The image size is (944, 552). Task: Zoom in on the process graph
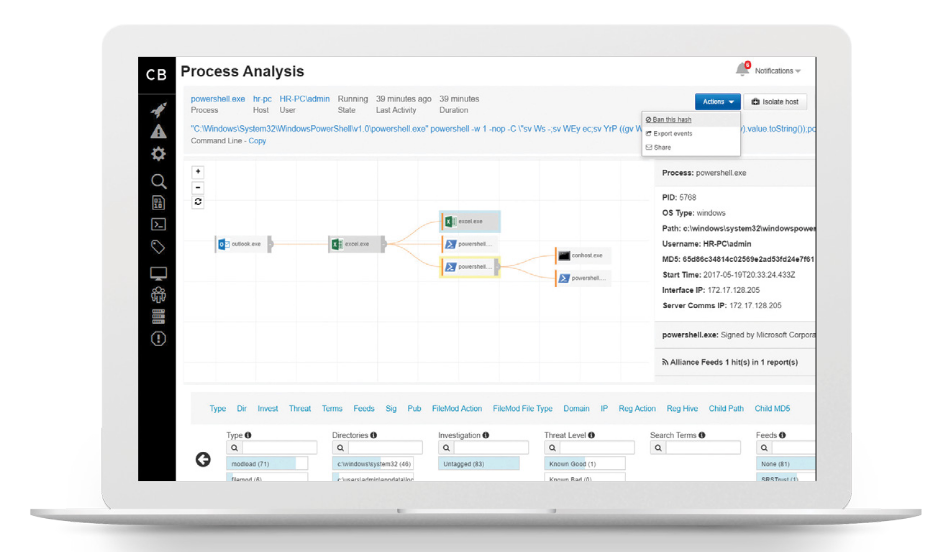[x=198, y=172]
